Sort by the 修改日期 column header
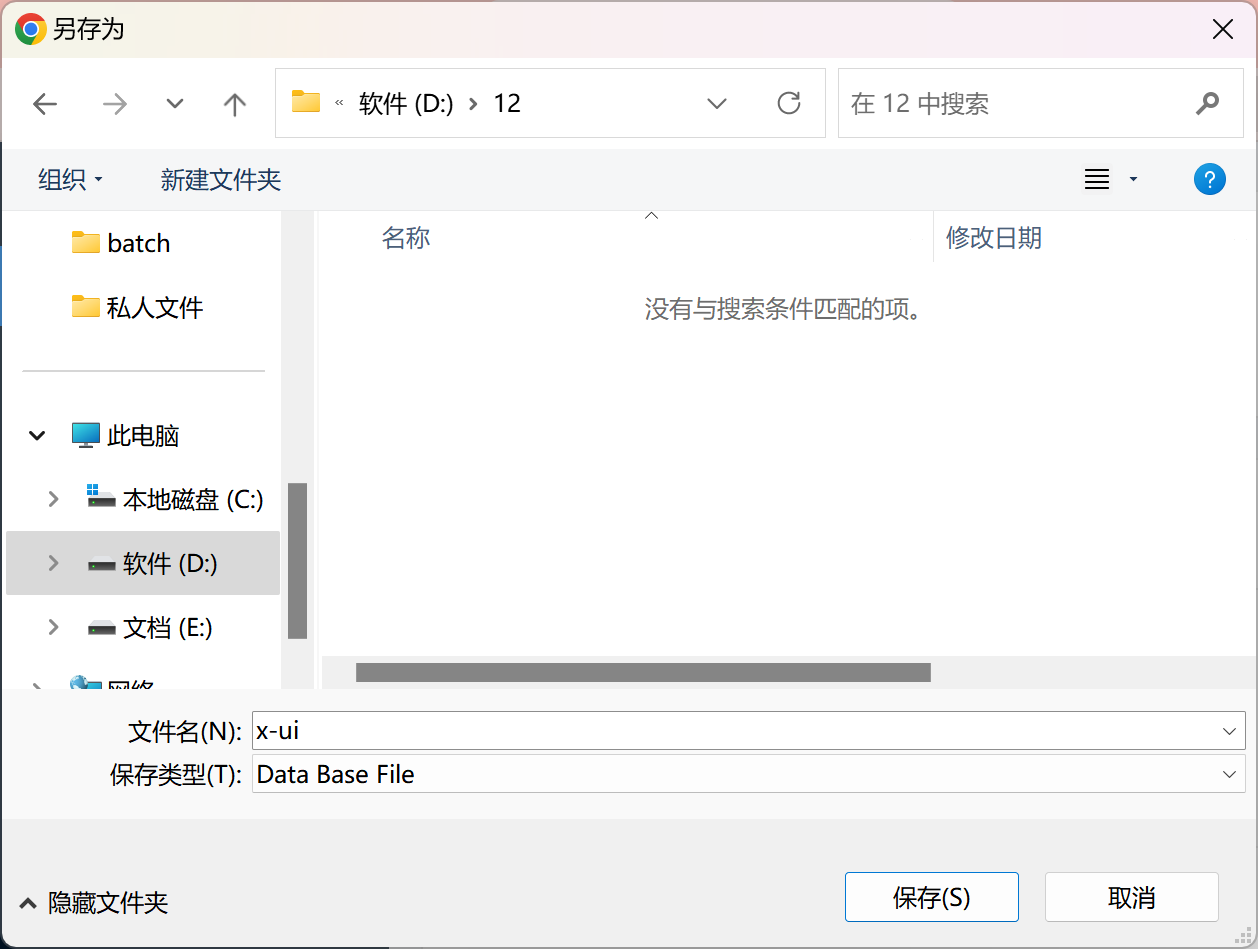The width and height of the screenshot is (1258, 949). (994, 237)
